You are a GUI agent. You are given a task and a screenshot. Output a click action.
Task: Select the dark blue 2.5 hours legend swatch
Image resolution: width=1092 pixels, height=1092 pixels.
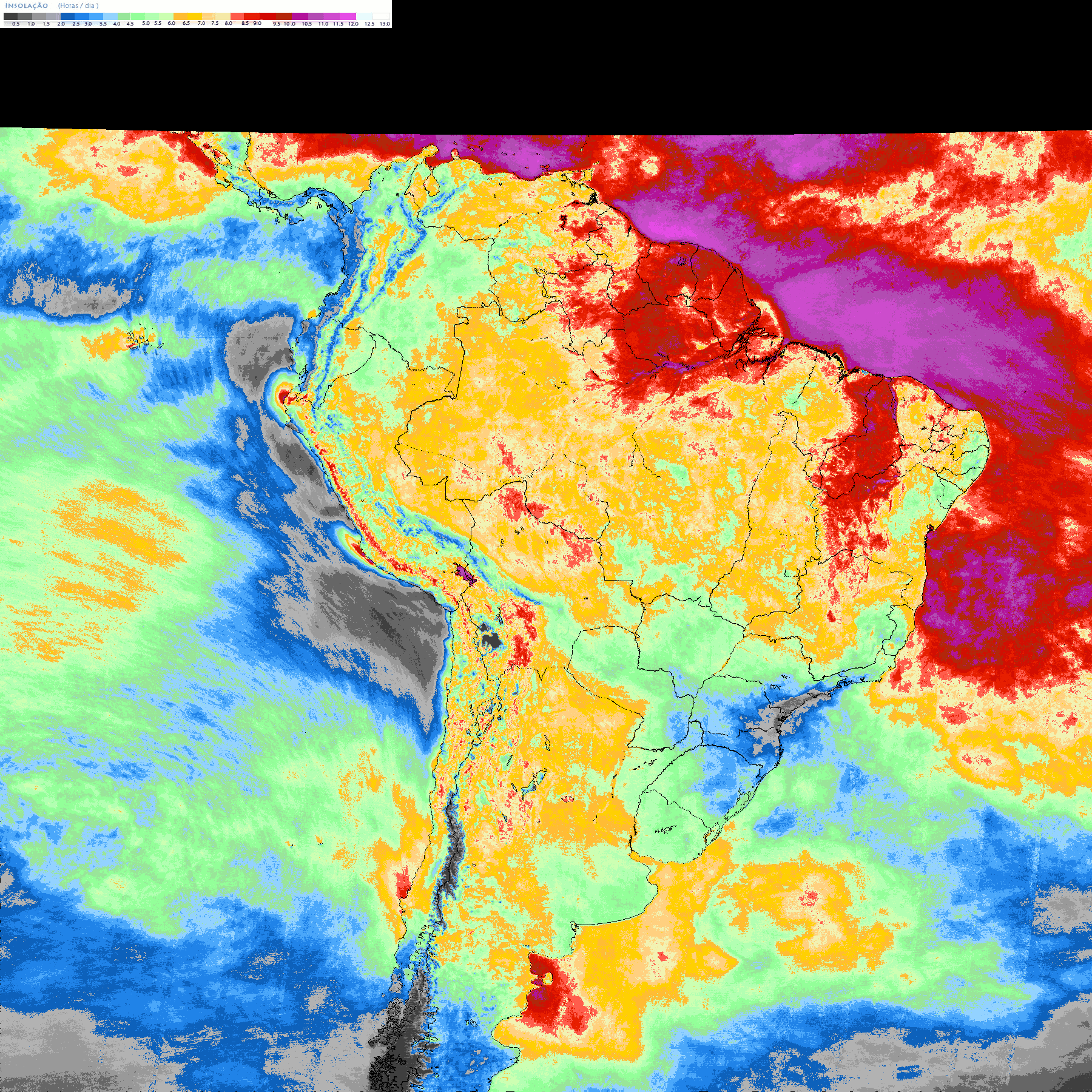coord(67,16)
